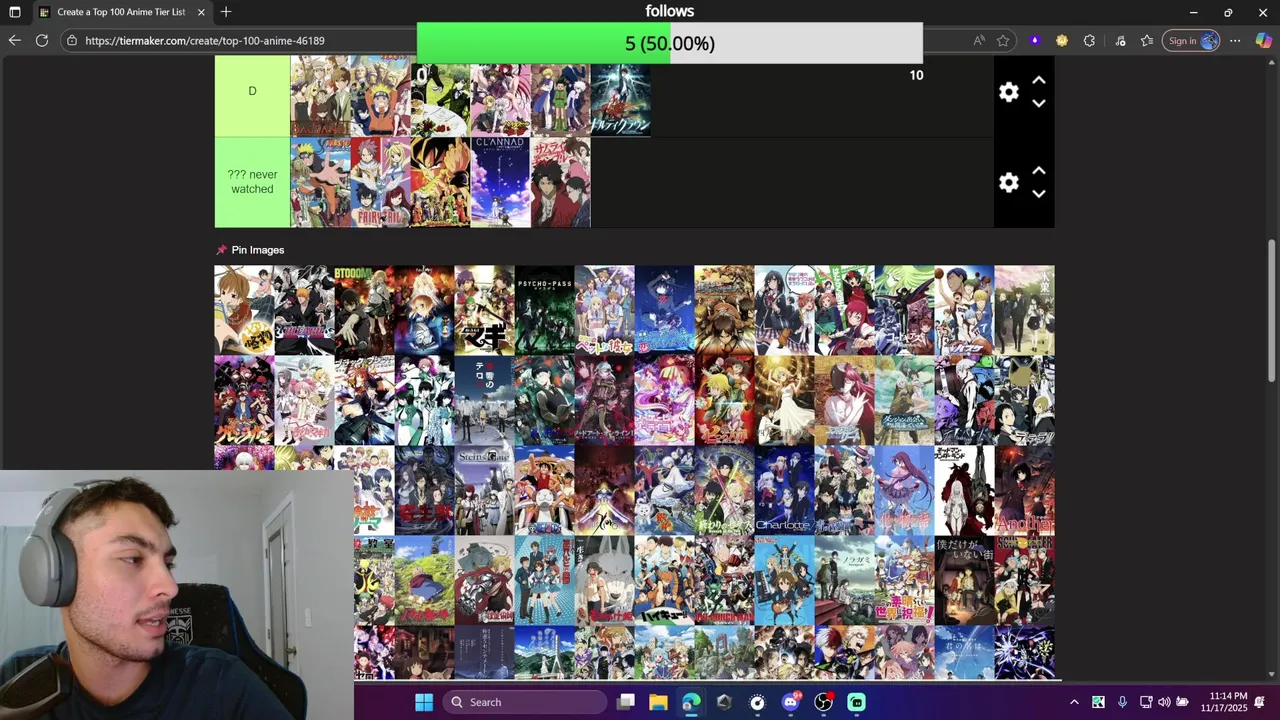
Task: Open the favorites list icon
Action: click(x=1147, y=41)
